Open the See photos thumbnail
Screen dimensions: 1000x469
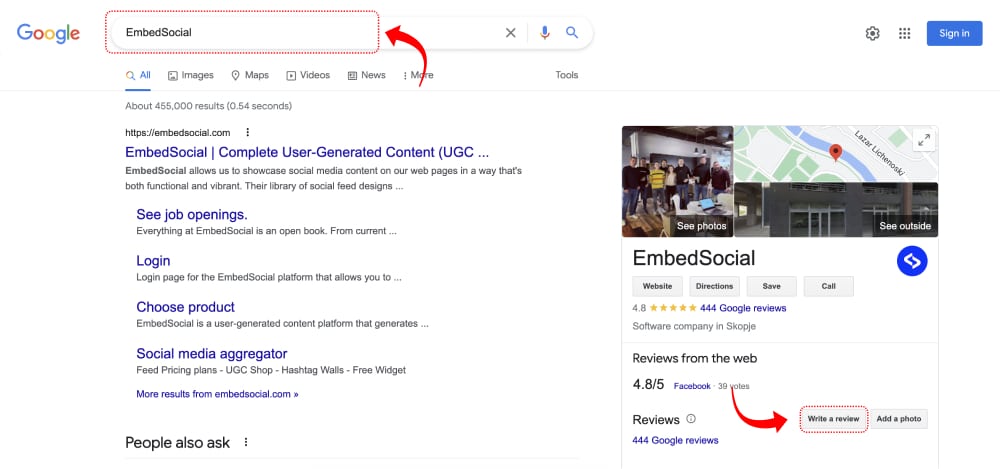point(677,181)
